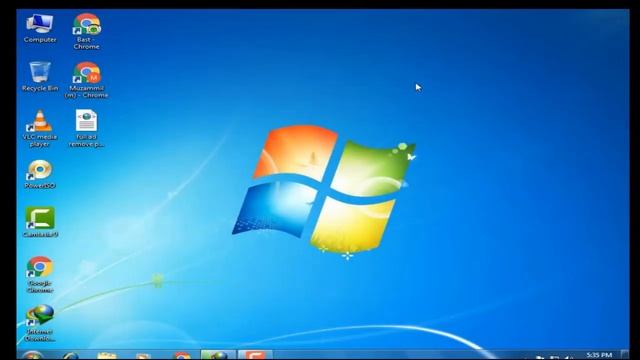Click the Internet Download Manager desktop shortcut
This screenshot has height=360, width=640.
40,322
